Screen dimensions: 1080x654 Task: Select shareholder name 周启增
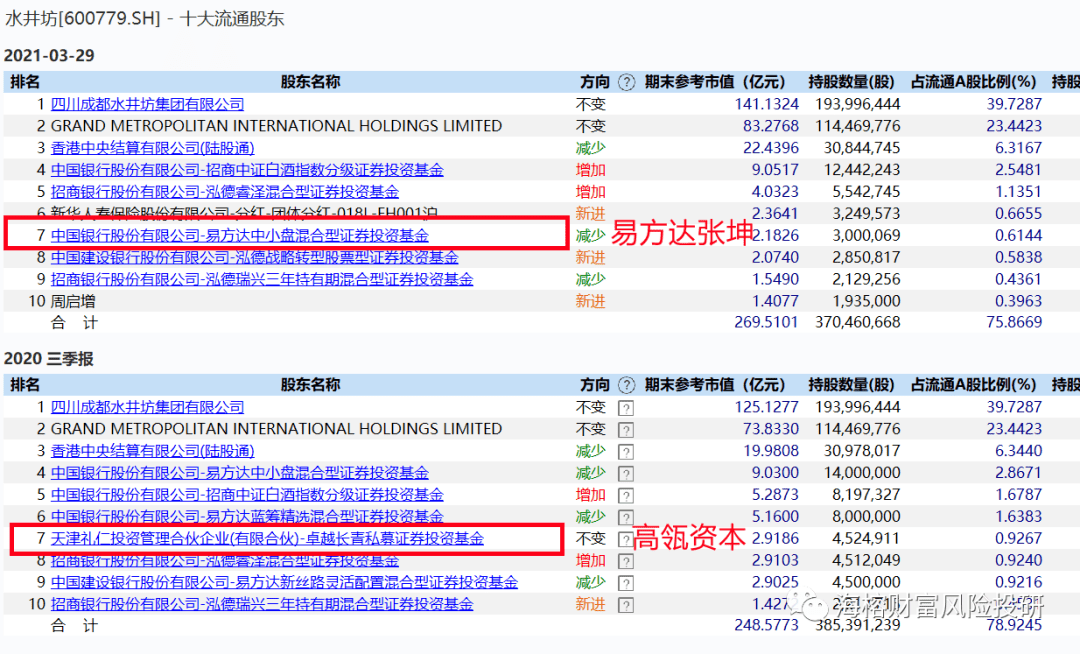point(73,302)
